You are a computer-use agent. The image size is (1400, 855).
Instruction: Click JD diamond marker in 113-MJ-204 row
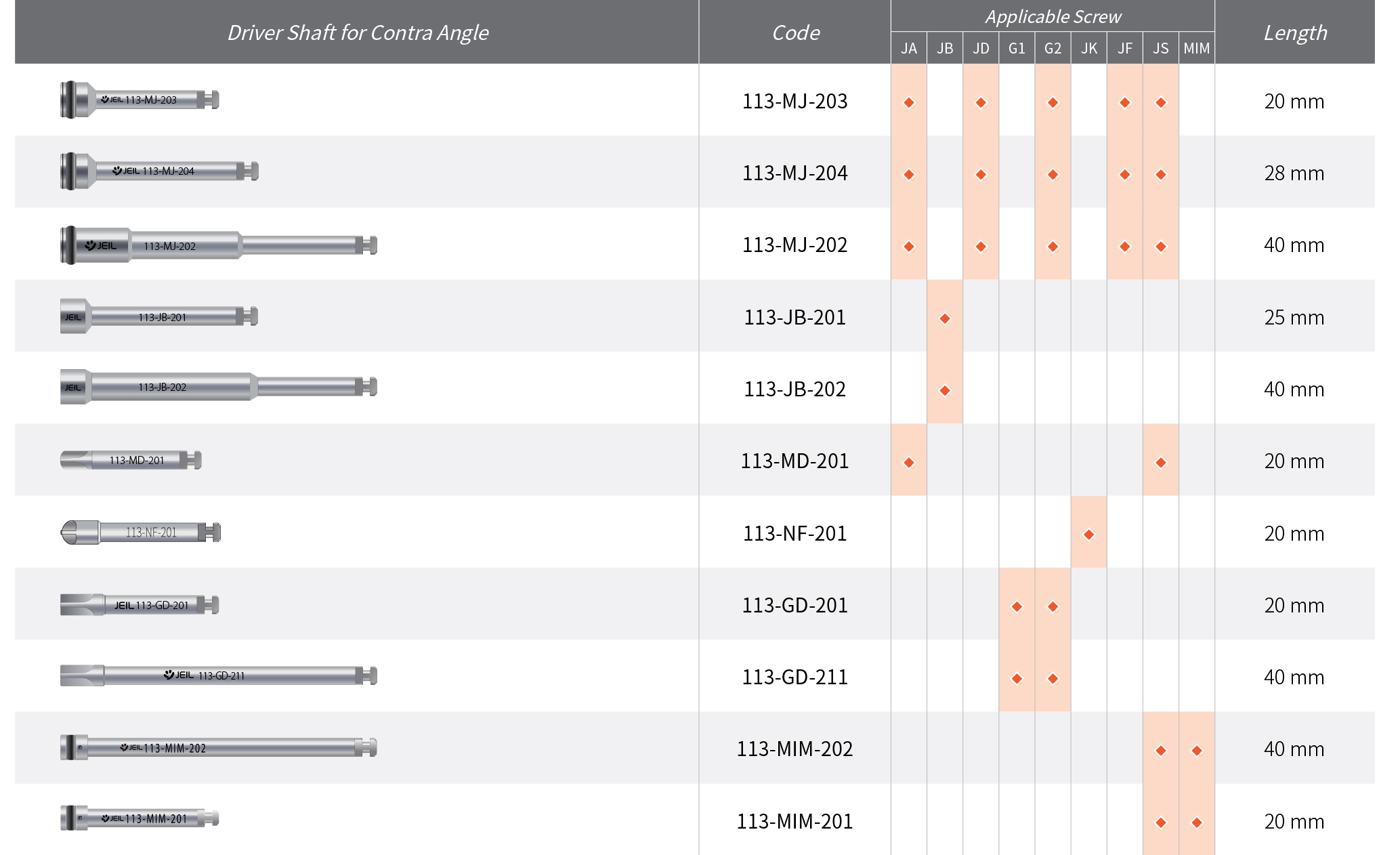tap(981, 175)
